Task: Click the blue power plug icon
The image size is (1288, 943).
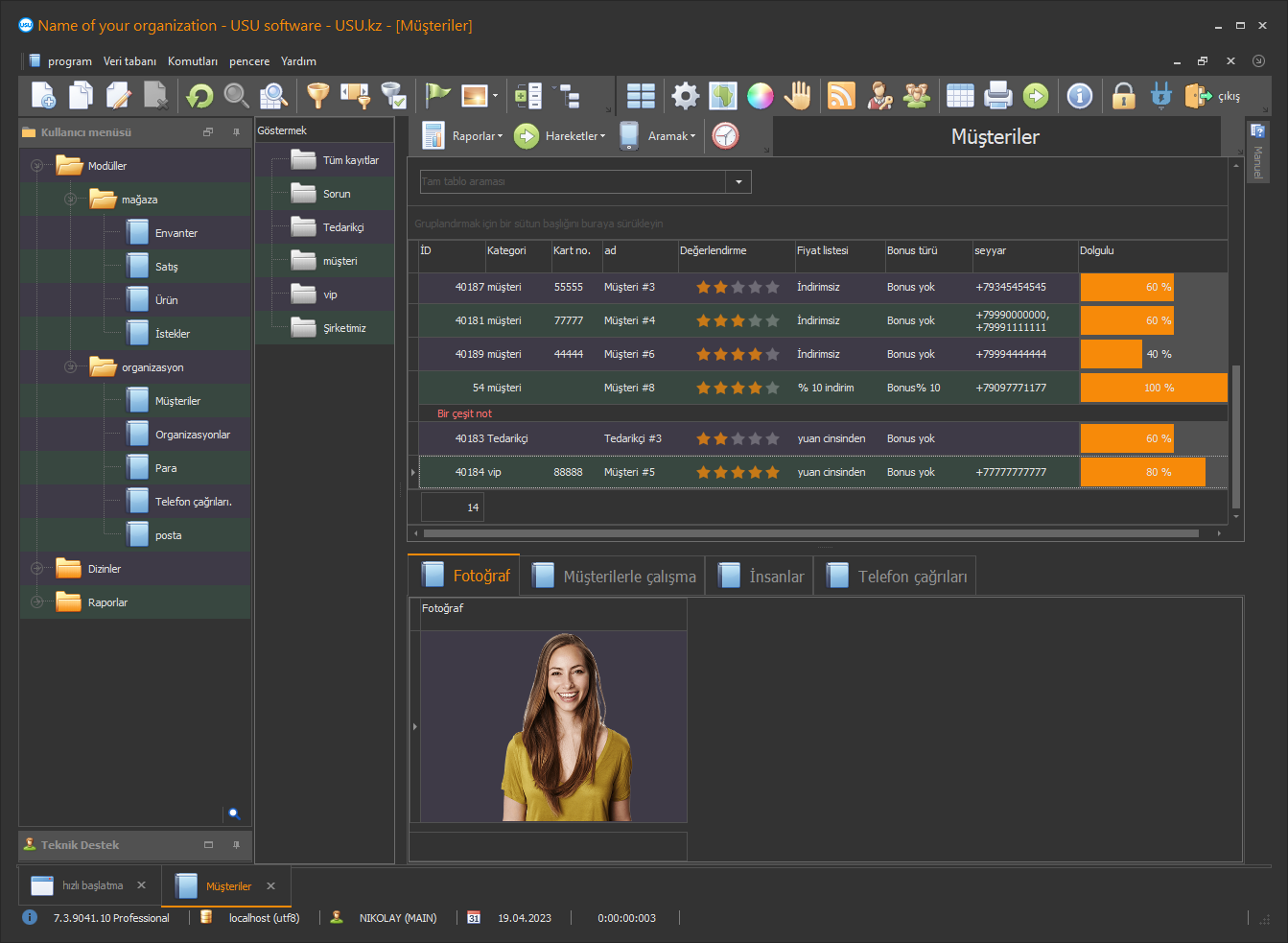Action: coord(1161,96)
